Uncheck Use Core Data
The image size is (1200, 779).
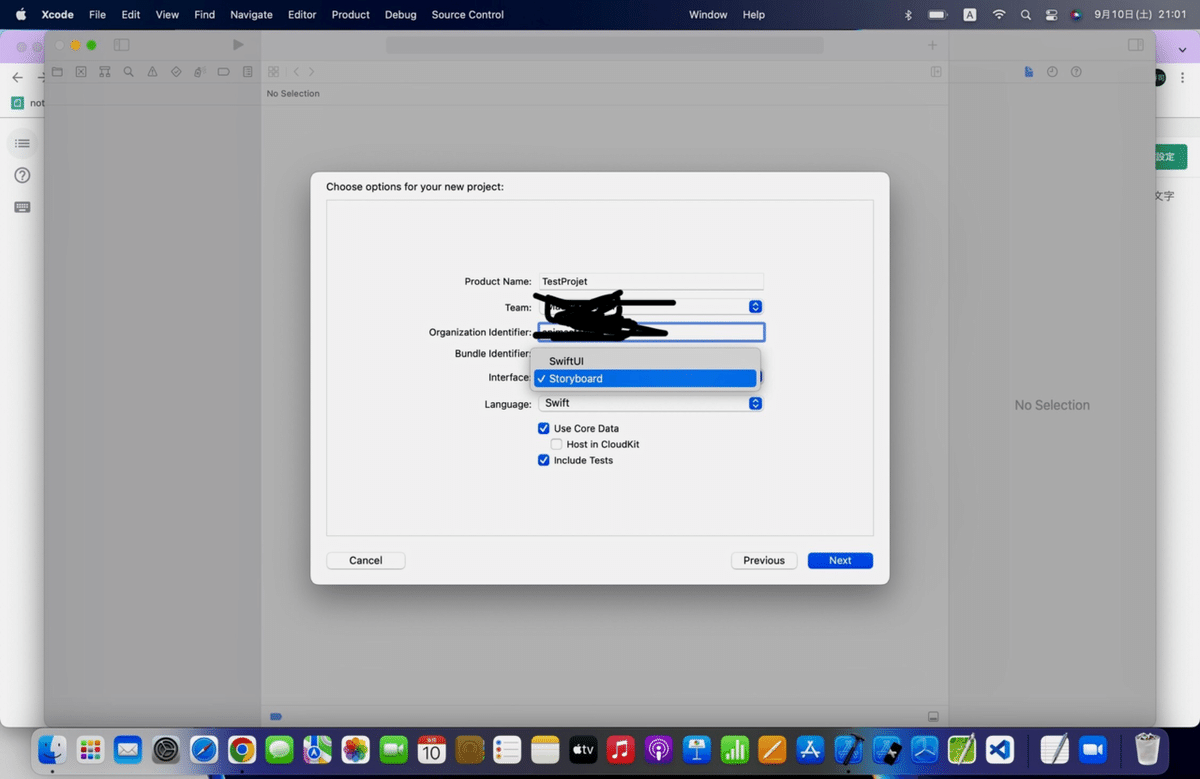544,428
